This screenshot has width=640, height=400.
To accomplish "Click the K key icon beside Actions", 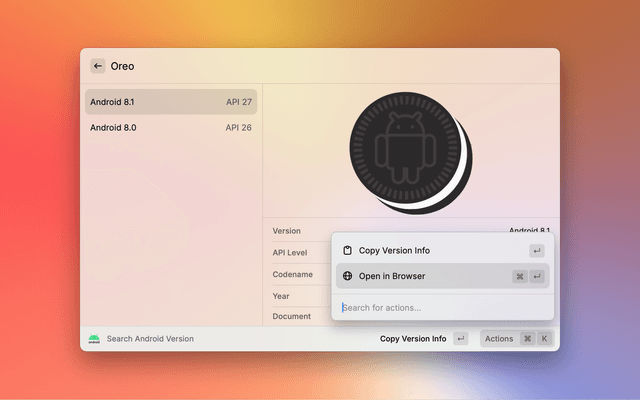I will point(544,339).
